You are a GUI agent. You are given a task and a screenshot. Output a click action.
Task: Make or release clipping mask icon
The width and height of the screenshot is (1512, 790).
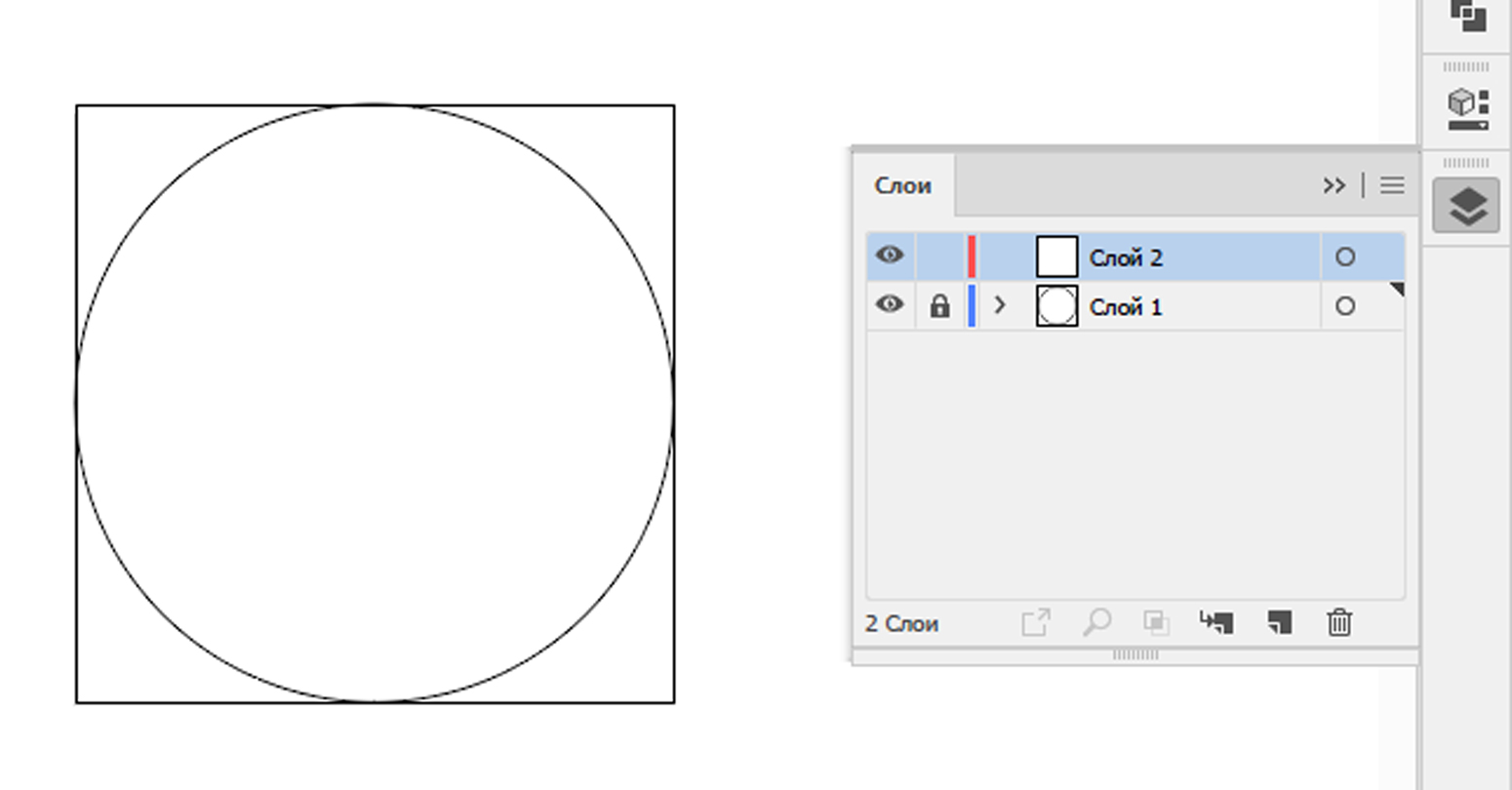(1156, 622)
